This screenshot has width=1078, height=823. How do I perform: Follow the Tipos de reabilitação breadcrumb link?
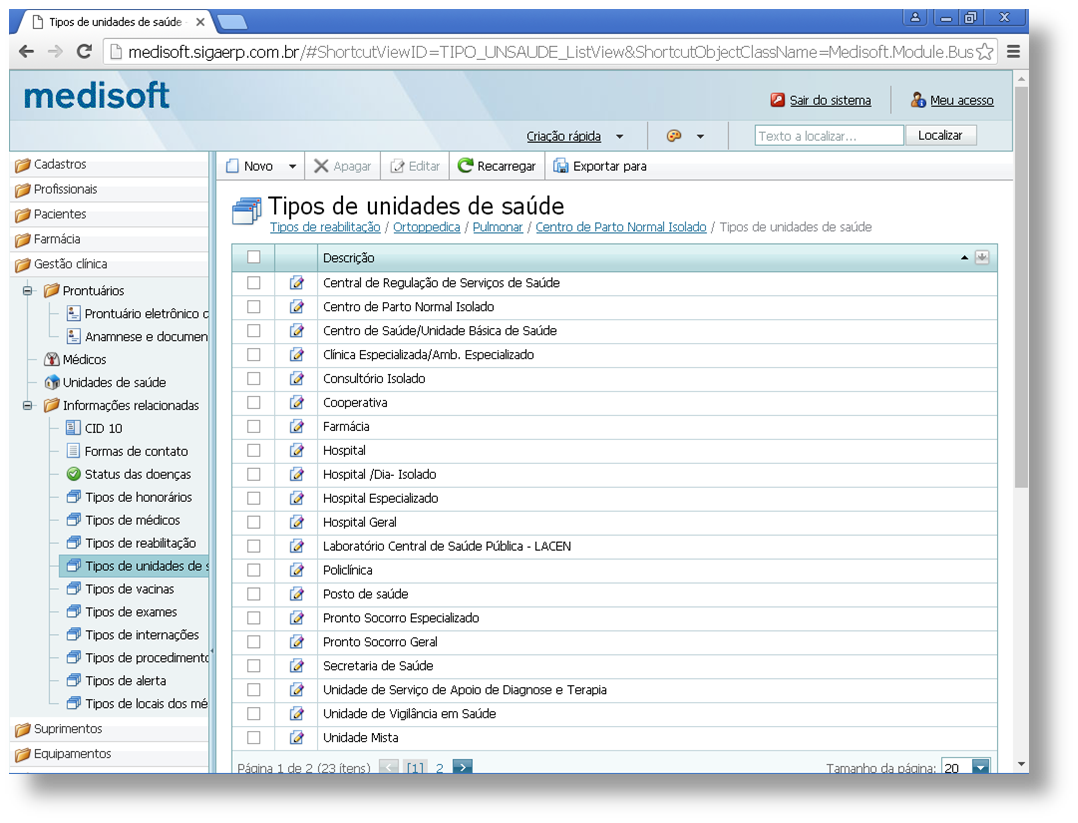click(324, 227)
